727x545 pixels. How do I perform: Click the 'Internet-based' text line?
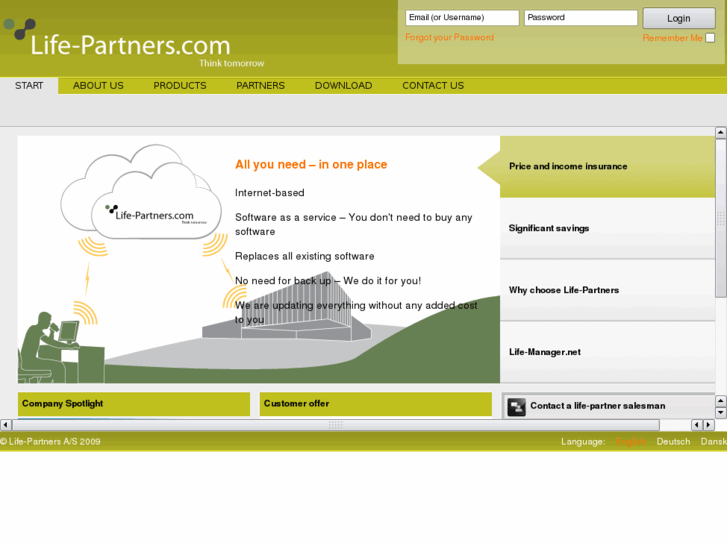coord(269,193)
